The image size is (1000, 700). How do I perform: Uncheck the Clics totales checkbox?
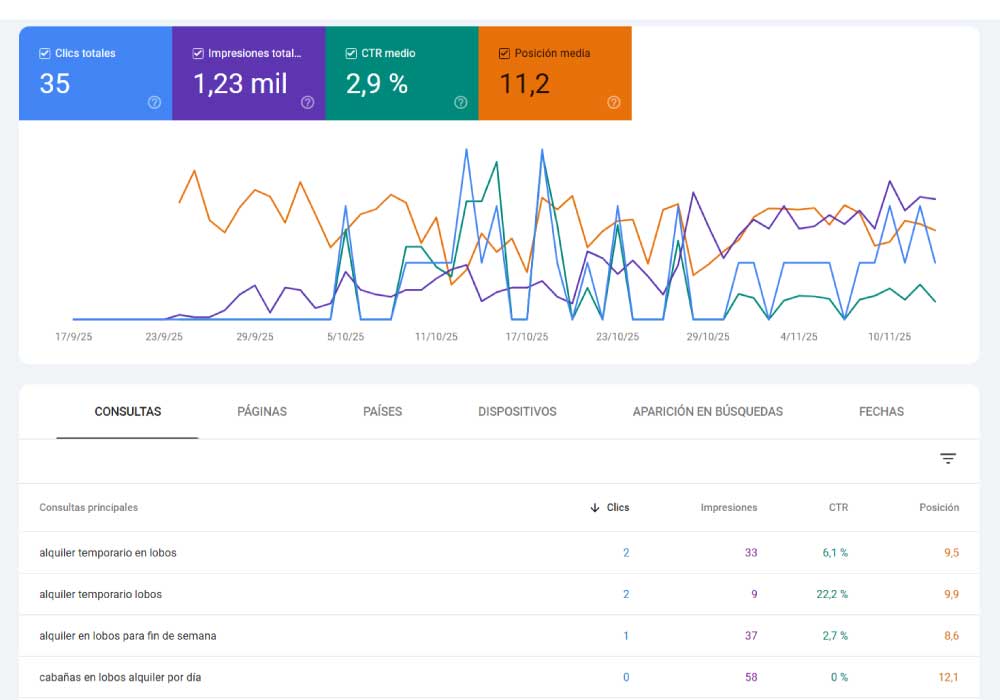[x=45, y=53]
